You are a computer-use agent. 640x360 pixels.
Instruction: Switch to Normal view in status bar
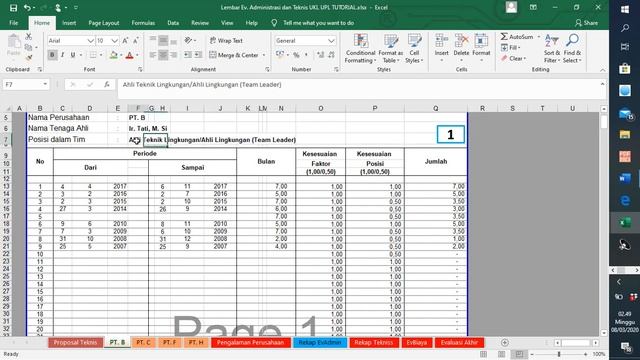coord(483,354)
